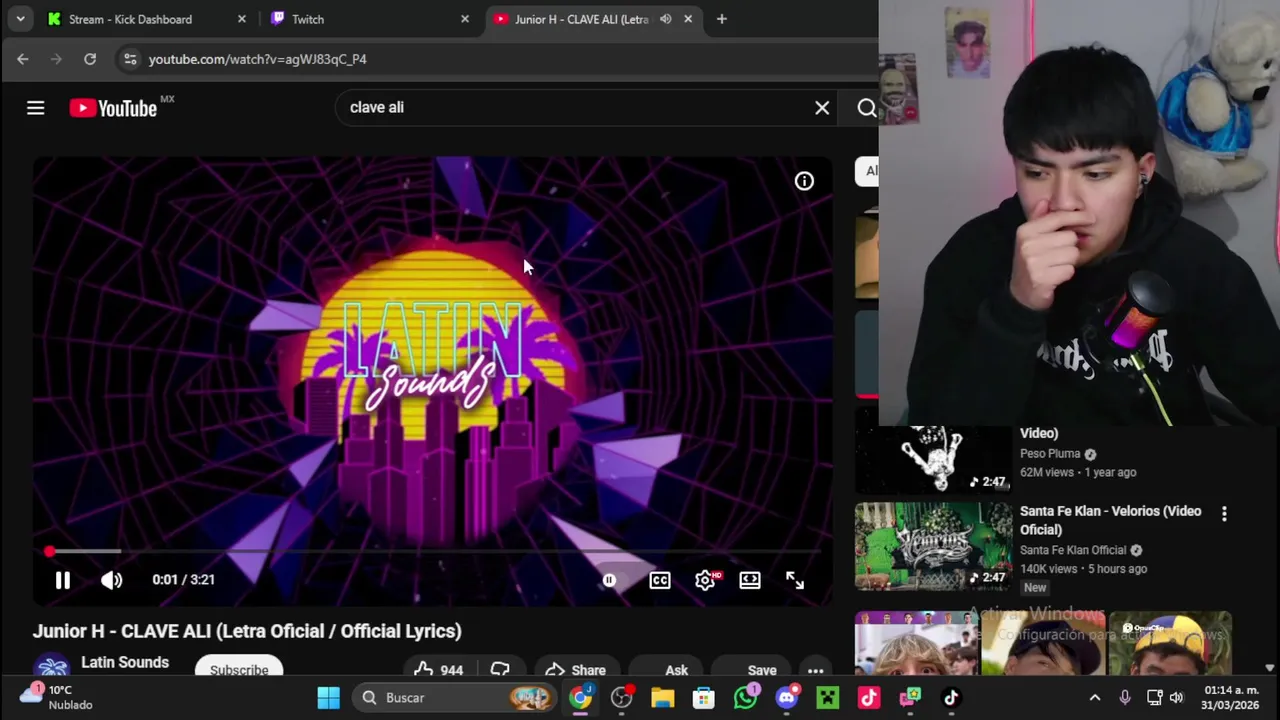Click the address bar URL
Image resolution: width=1280 pixels, height=720 pixels.
(257, 59)
